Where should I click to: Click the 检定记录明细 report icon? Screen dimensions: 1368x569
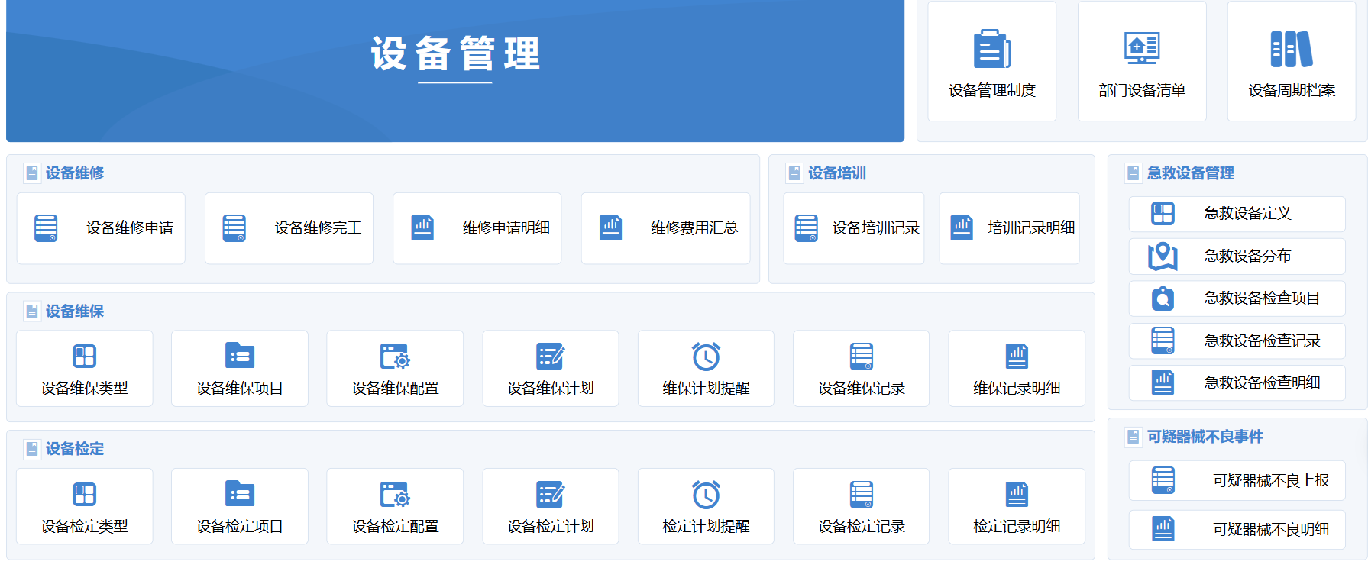point(1017,494)
